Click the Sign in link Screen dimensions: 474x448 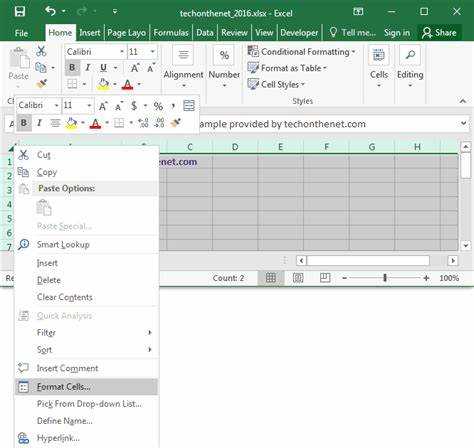pos(397,33)
